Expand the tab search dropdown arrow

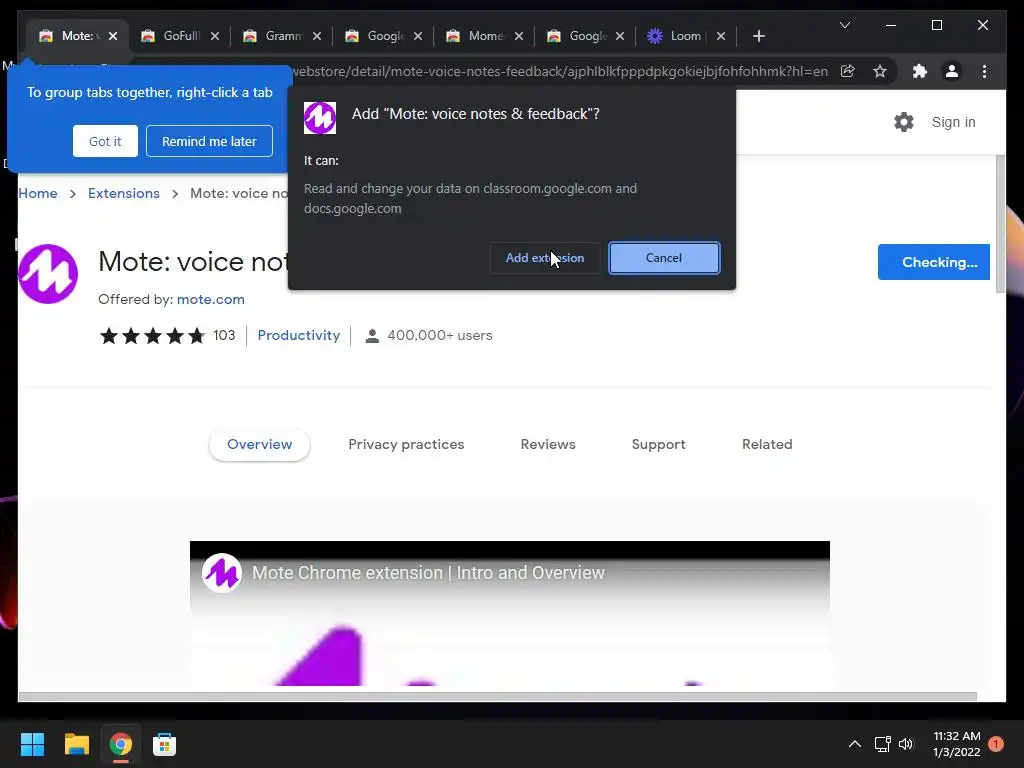pyautogui.click(x=844, y=25)
